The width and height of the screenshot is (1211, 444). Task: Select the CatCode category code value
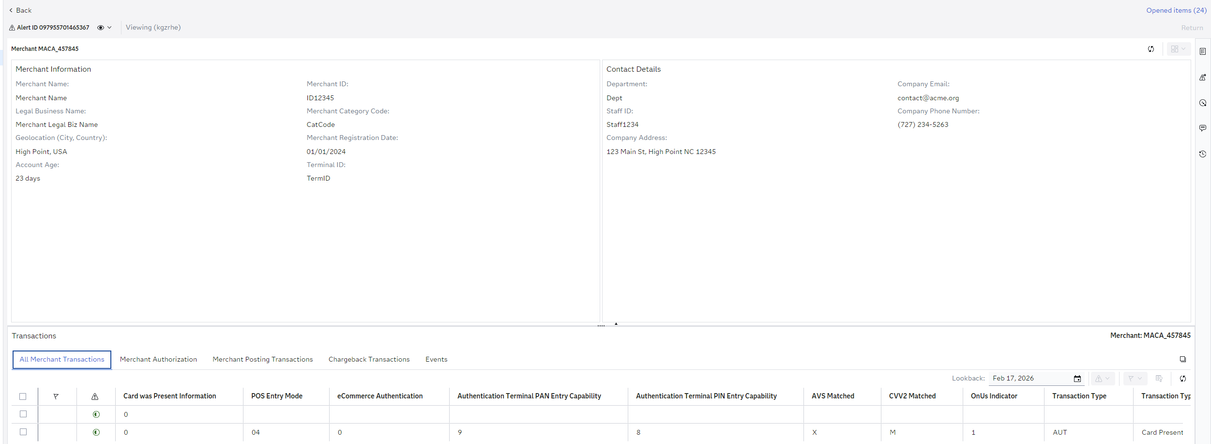click(x=321, y=125)
